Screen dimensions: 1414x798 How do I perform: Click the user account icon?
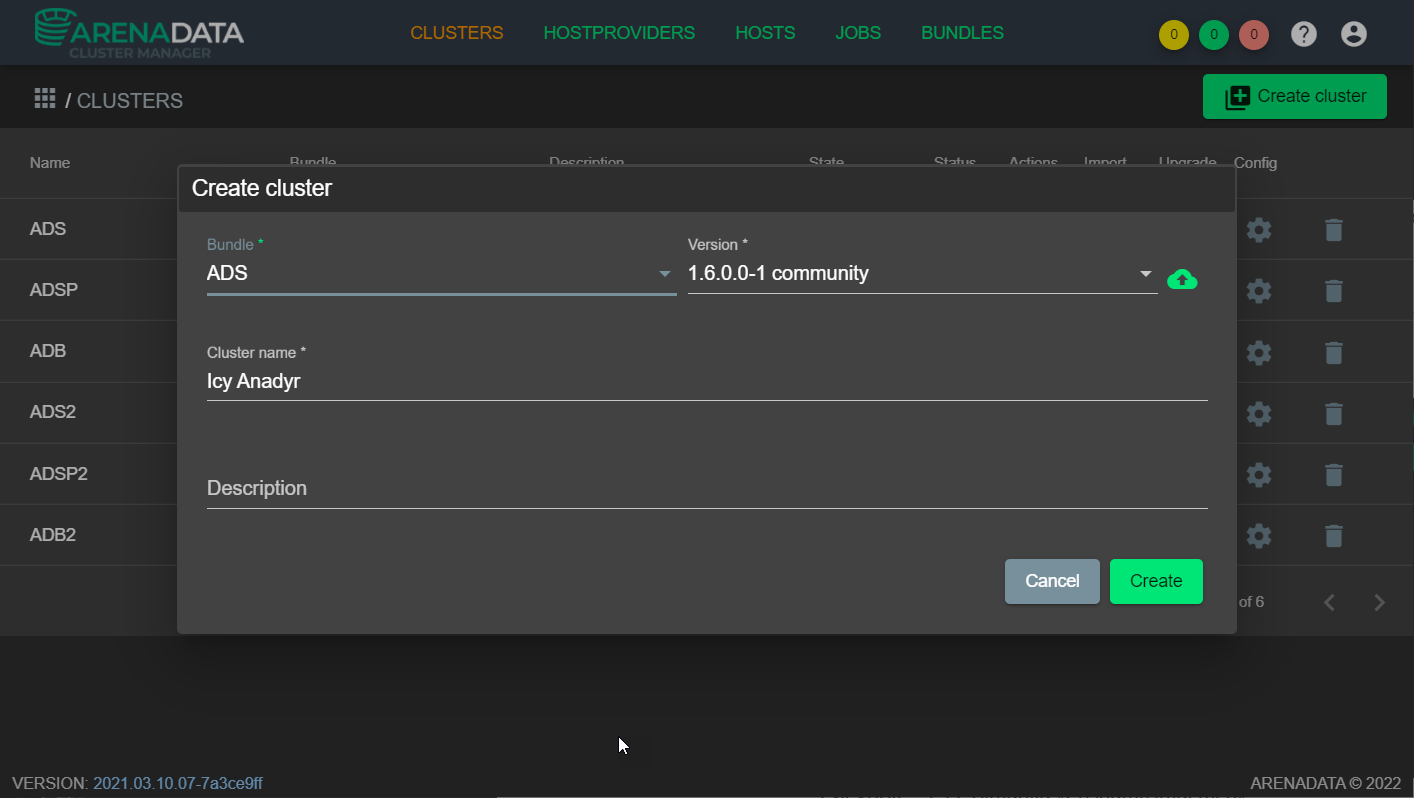tap(1353, 33)
